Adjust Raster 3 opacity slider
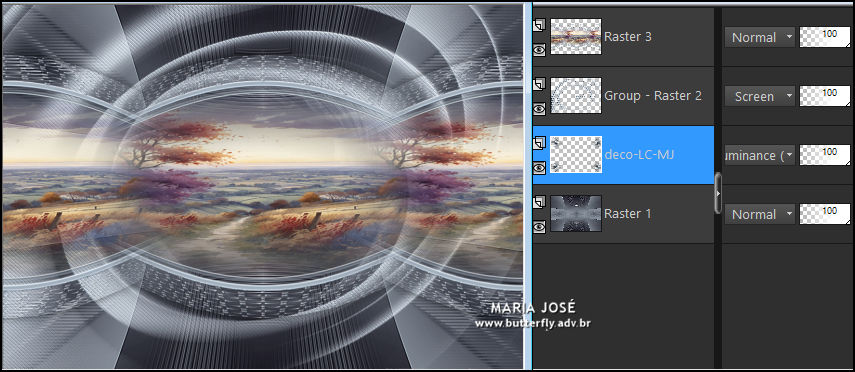Image resolution: width=855 pixels, height=372 pixels. (x=825, y=37)
